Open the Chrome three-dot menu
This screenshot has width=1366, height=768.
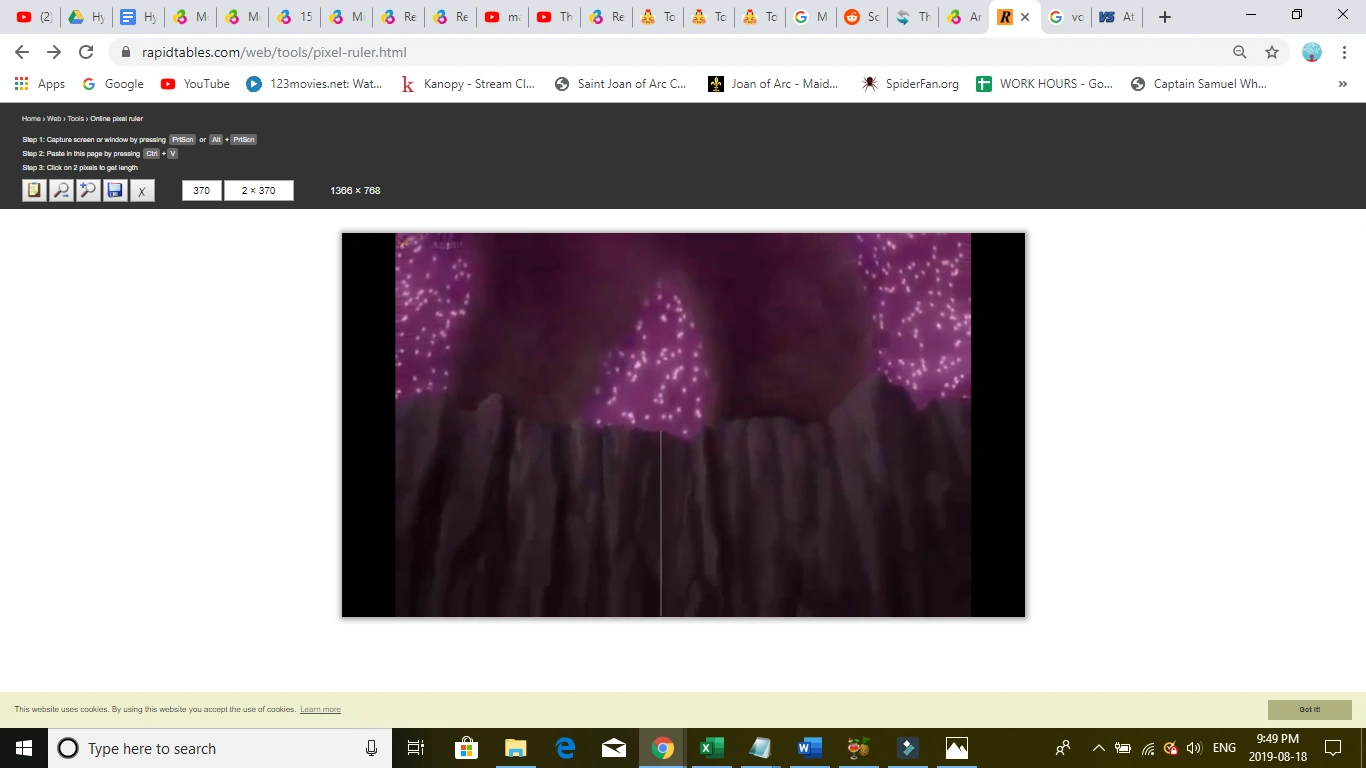pos(1345,52)
